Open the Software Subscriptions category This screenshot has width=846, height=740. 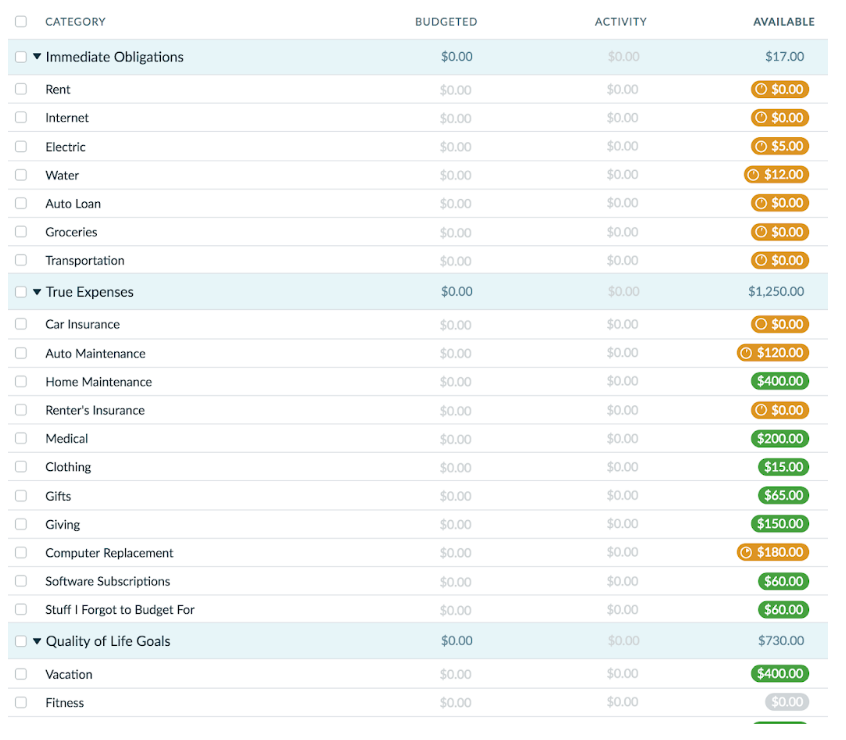tap(106, 581)
